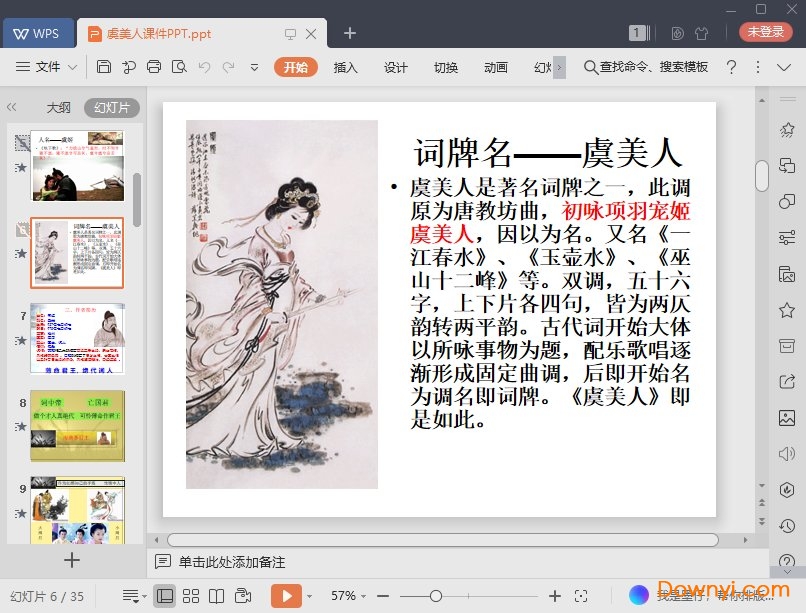The image size is (806, 613).
Task: Click the help question mark icon
Action: tap(731, 67)
